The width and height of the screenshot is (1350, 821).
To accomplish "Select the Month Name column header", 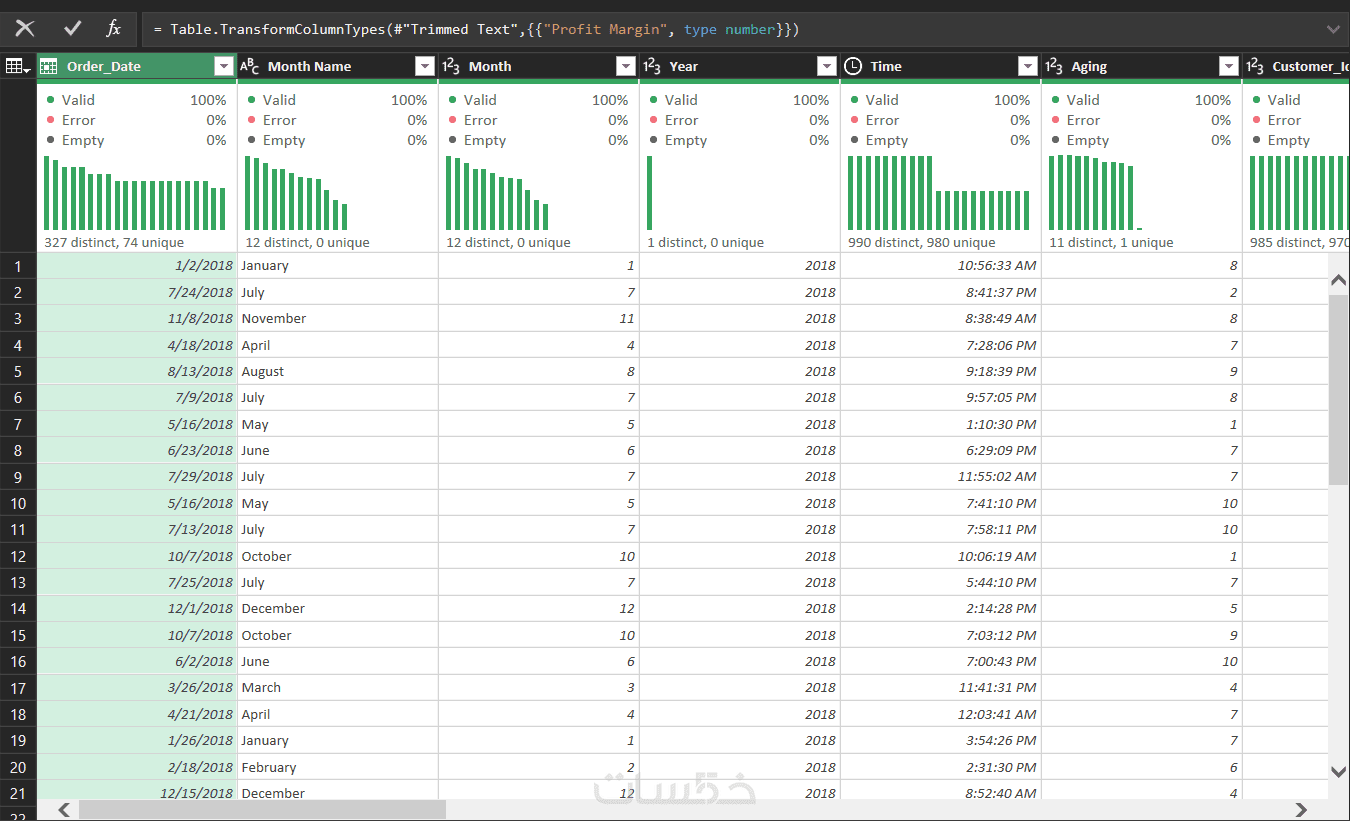I will tap(338, 66).
